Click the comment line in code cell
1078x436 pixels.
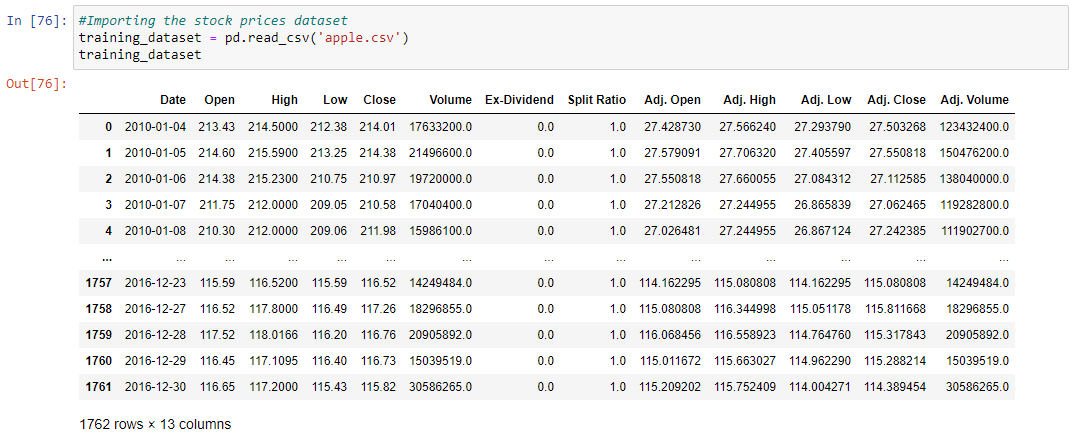[213, 21]
